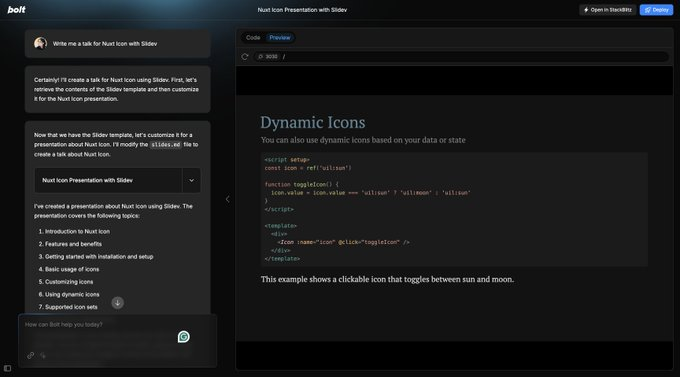Reload the preview with the refresh icon
This screenshot has width=680, height=377.
pos(245,56)
